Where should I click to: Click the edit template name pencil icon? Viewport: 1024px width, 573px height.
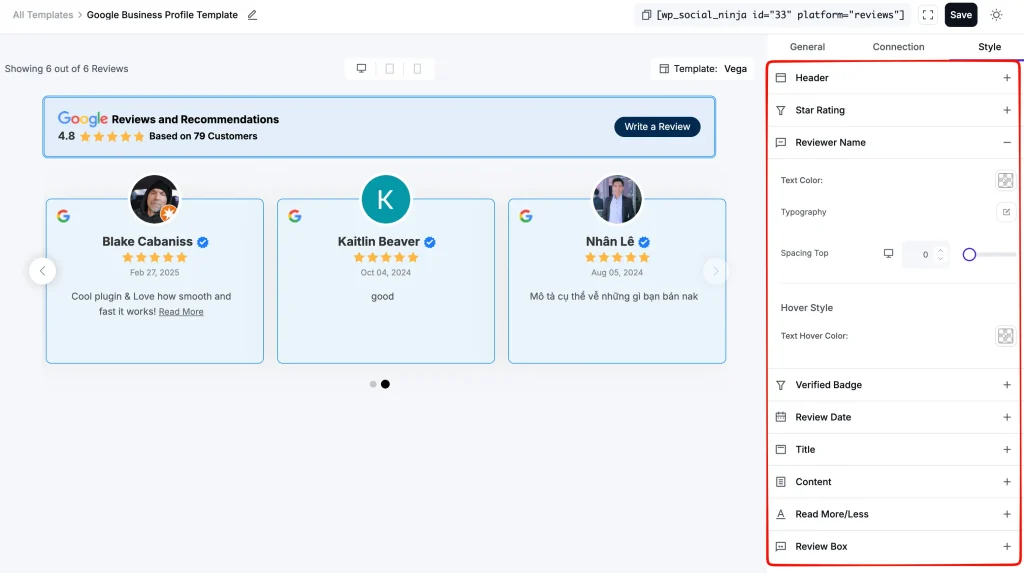[x=252, y=15]
